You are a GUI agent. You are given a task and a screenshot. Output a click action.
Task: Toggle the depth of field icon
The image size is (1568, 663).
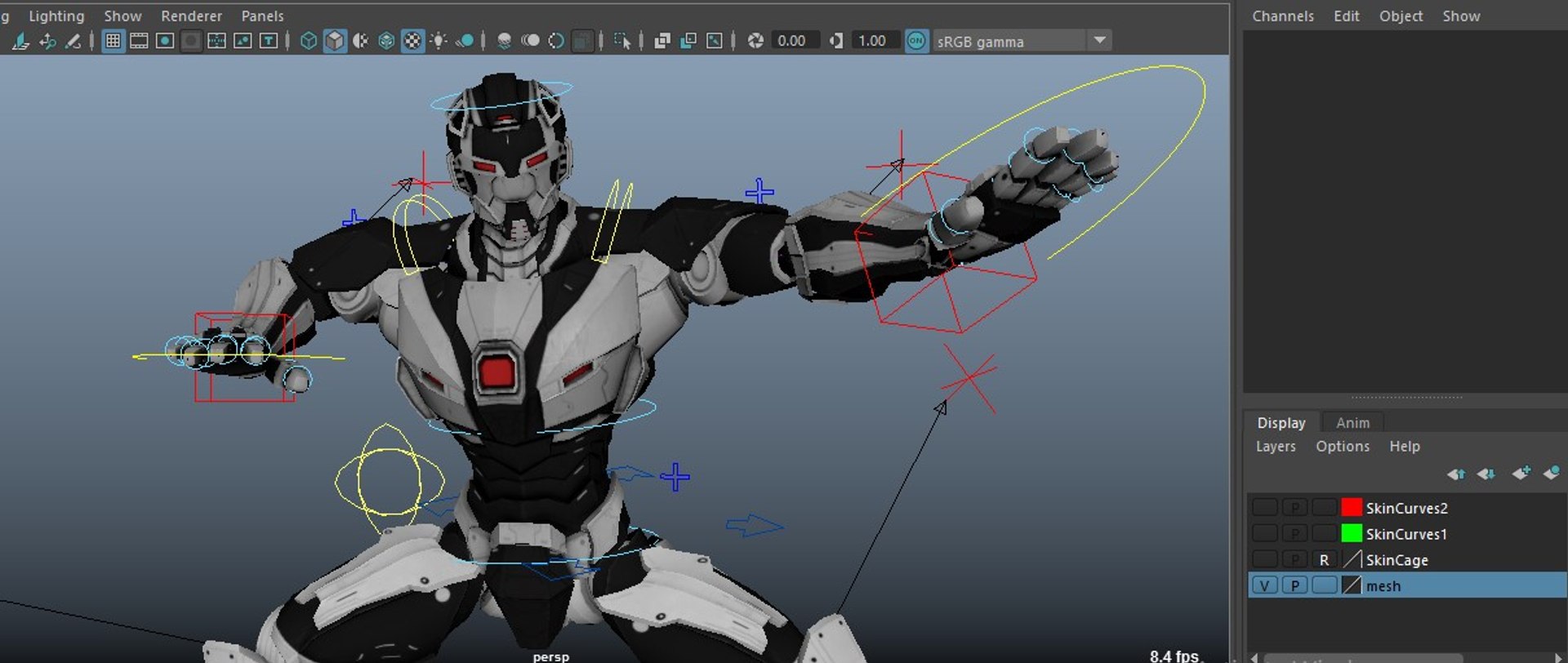582,41
